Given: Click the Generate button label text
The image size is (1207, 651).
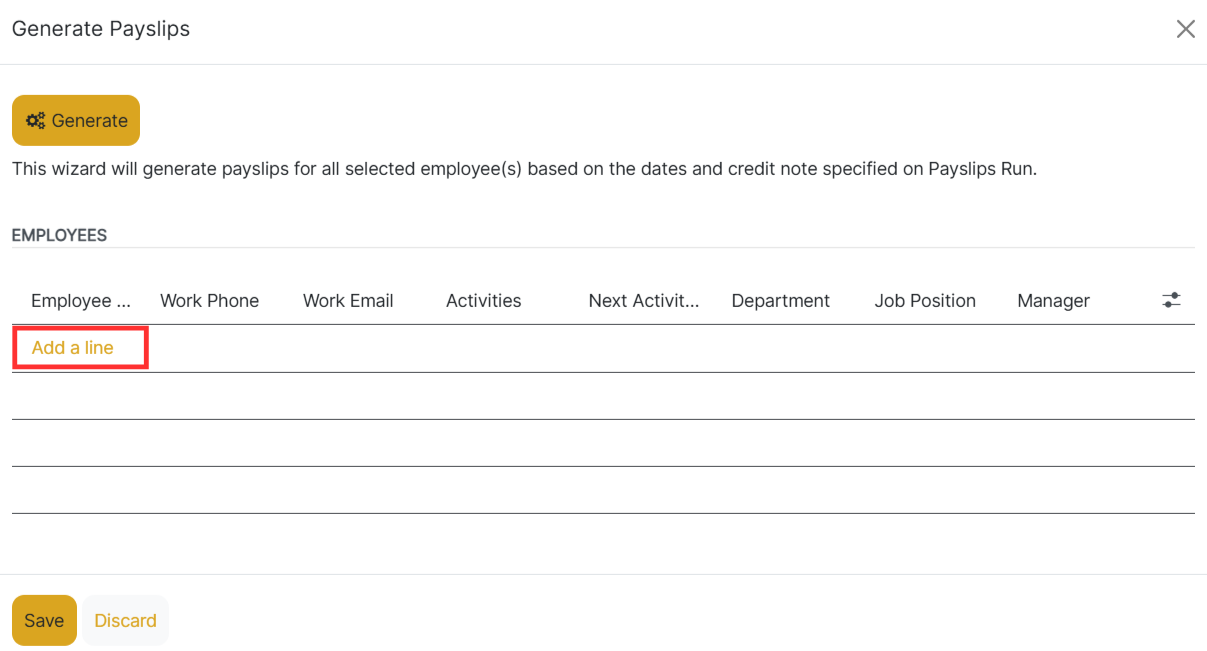Looking at the screenshot, I should [90, 121].
